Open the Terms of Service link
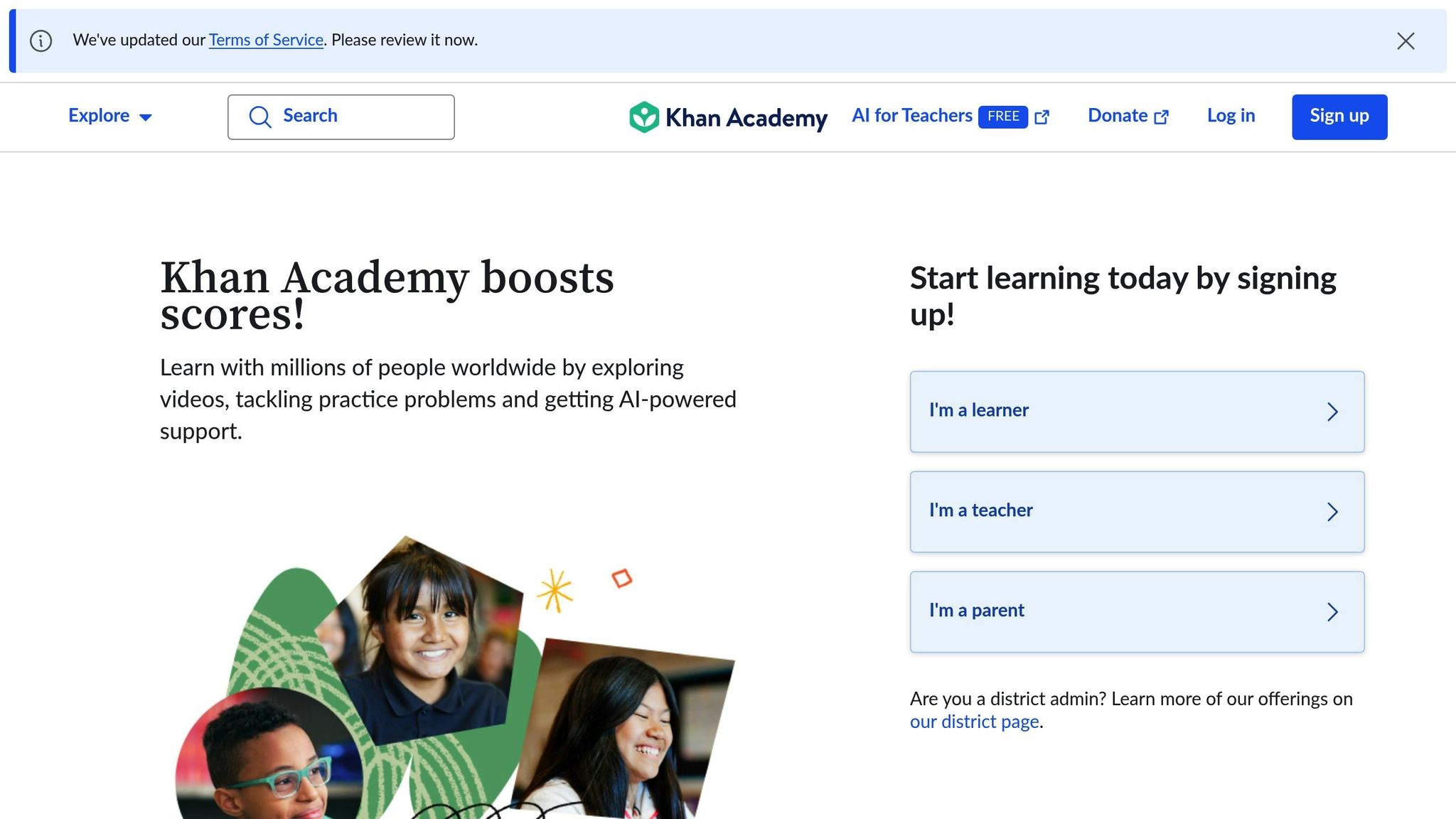This screenshot has height=819, width=1456. 265,40
